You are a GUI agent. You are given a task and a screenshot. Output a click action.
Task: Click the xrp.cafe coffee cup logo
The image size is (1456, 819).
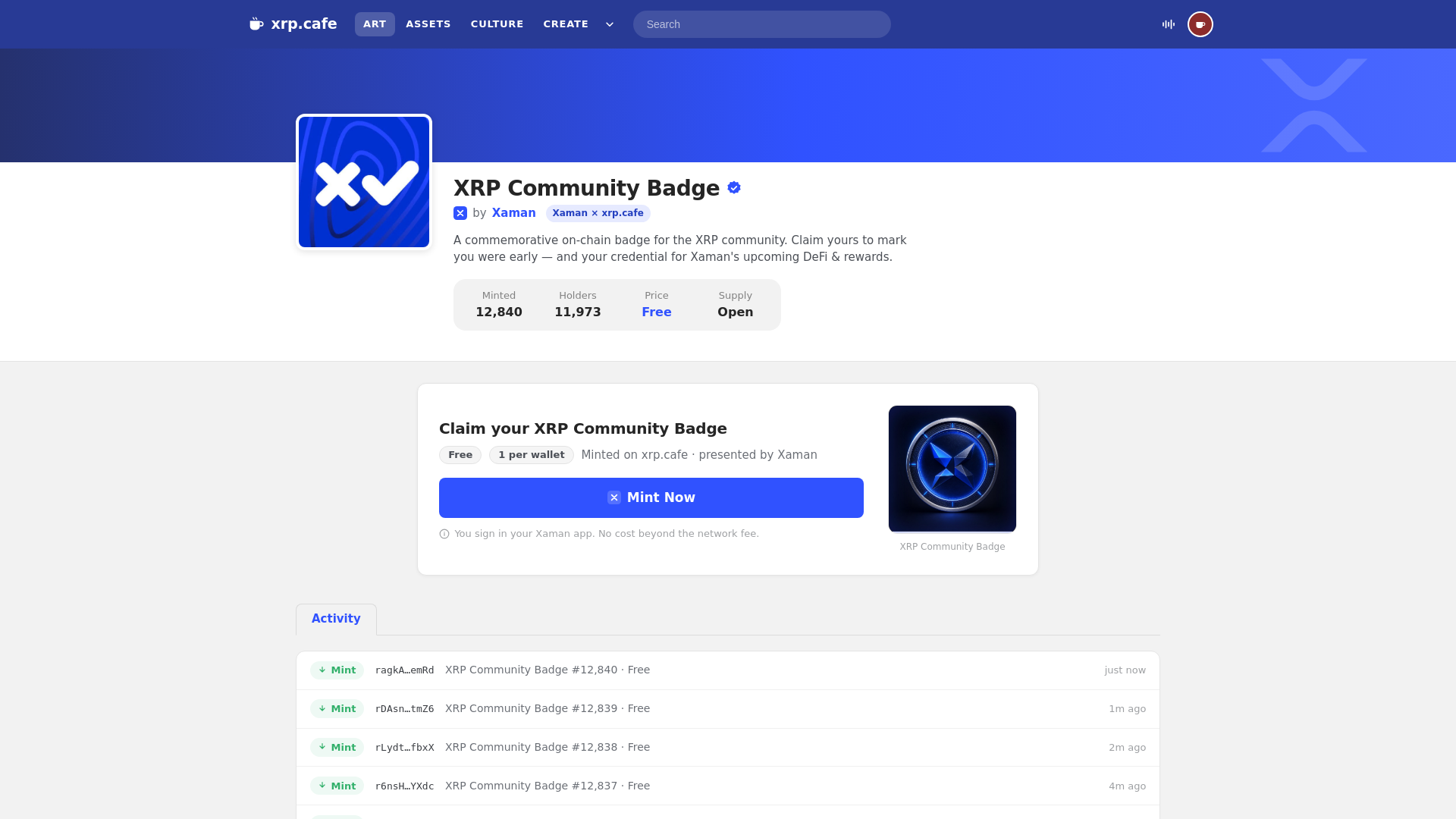[256, 24]
